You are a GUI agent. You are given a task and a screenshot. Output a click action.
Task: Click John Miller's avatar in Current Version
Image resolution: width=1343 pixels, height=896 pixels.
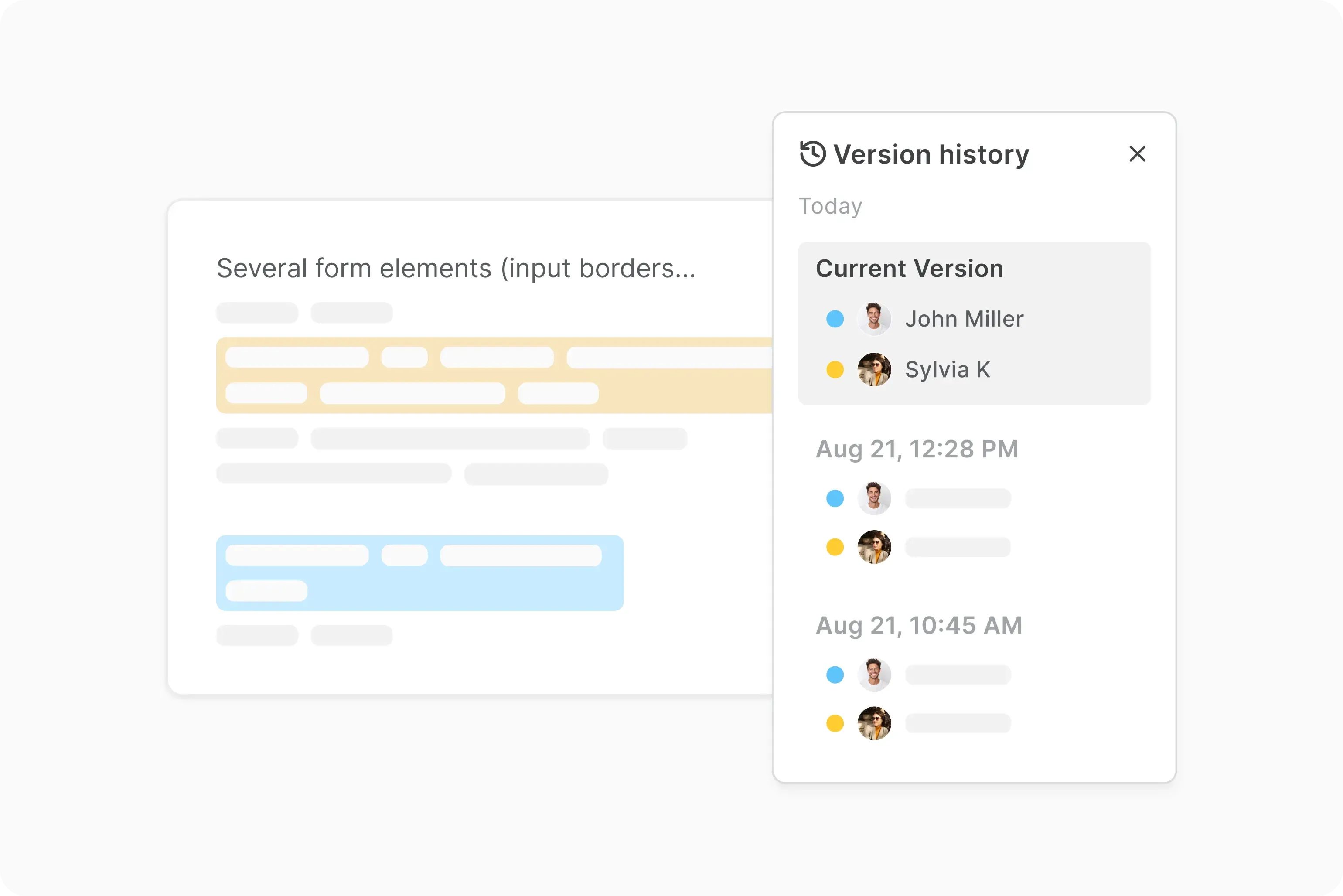click(x=874, y=319)
